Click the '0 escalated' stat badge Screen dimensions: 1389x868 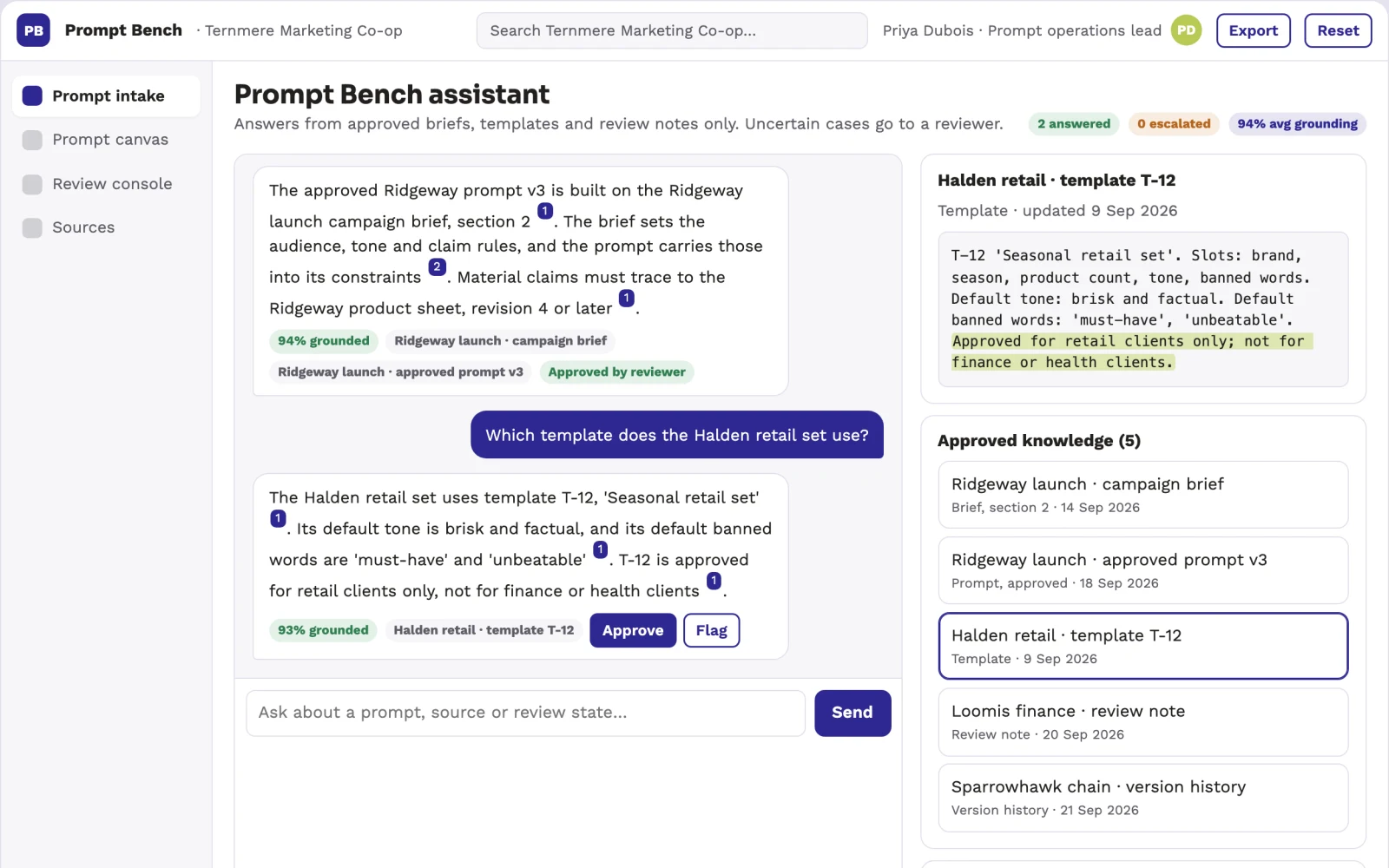click(1174, 124)
